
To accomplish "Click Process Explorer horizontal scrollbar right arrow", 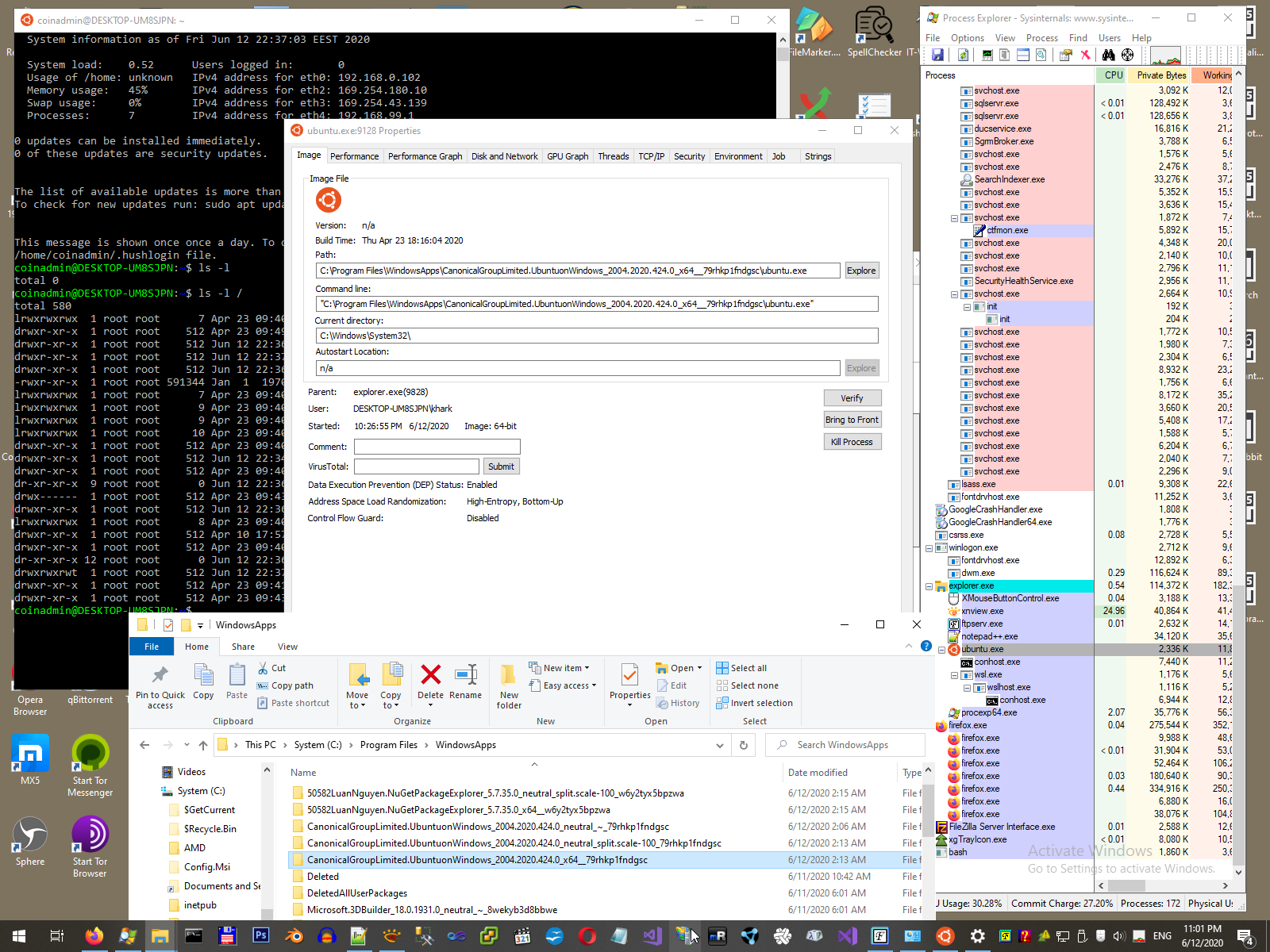I will tap(1226, 885).
